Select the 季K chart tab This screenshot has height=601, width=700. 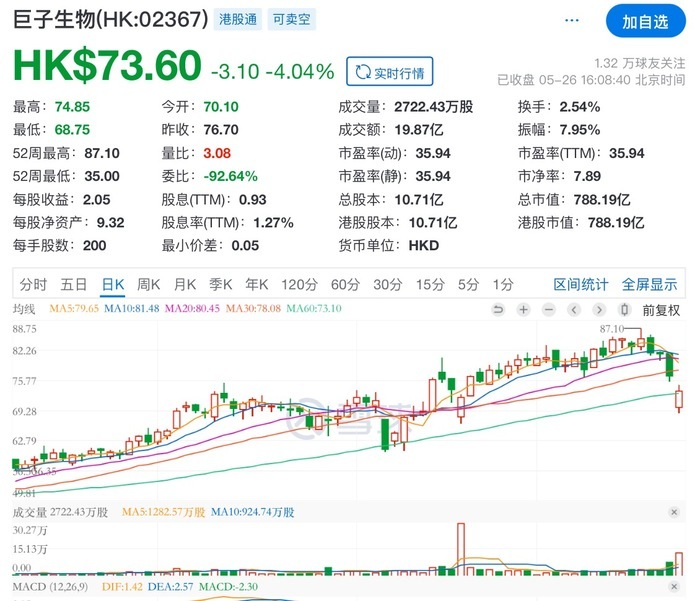pyautogui.click(x=221, y=284)
